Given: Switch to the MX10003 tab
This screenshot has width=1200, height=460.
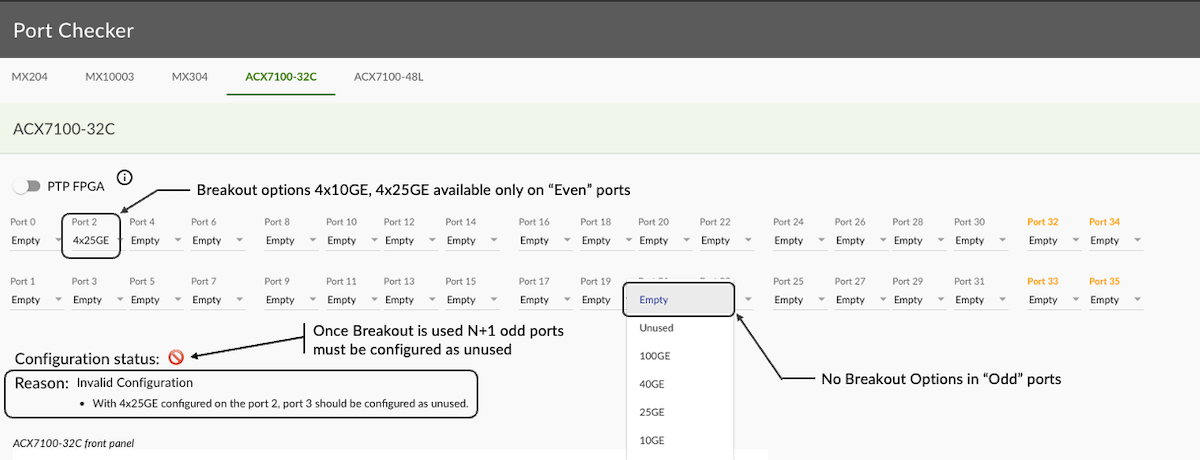Looking at the screenshot, I should (x=110, y=76).
